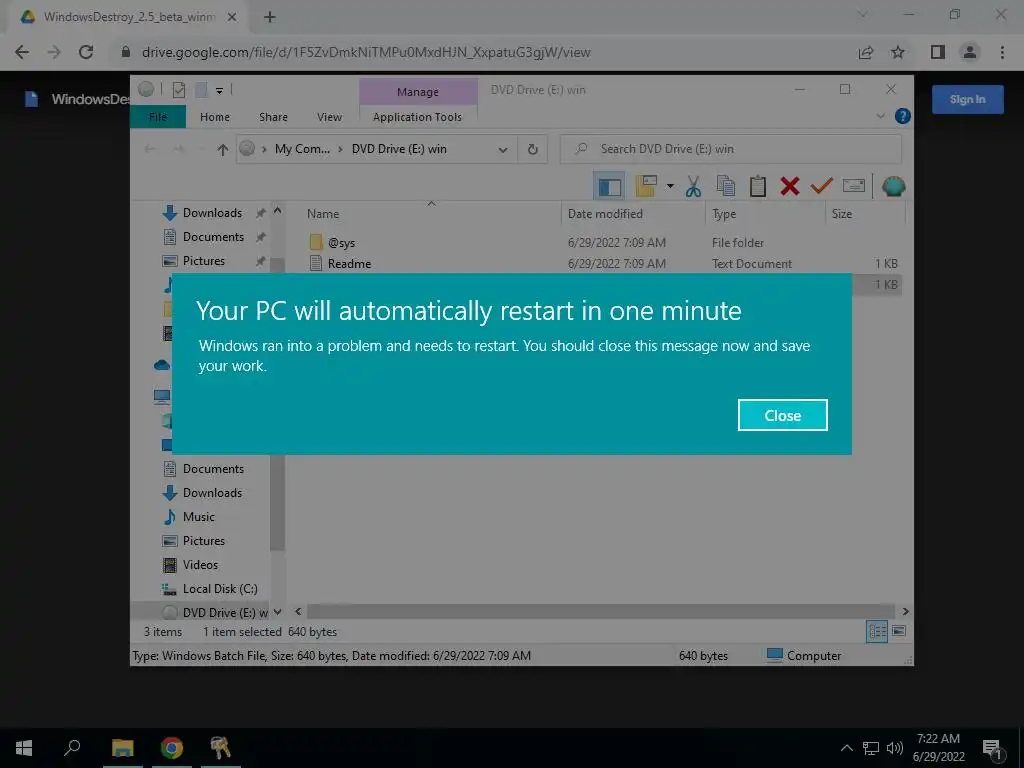Open Pictures under This PC tree

(204, 541)
